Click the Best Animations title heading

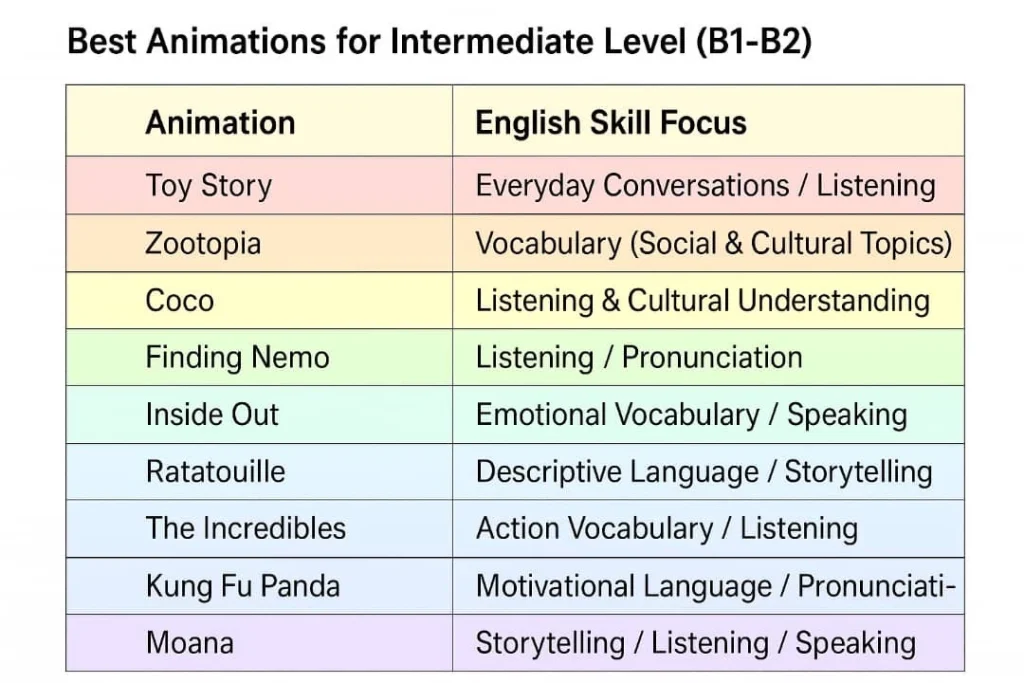[440, 41]
